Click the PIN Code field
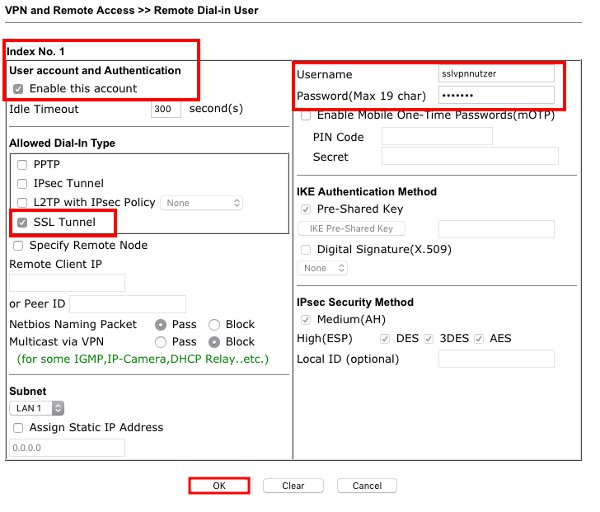The height and width of the screenshot is (512, 600). click(437, 137)
